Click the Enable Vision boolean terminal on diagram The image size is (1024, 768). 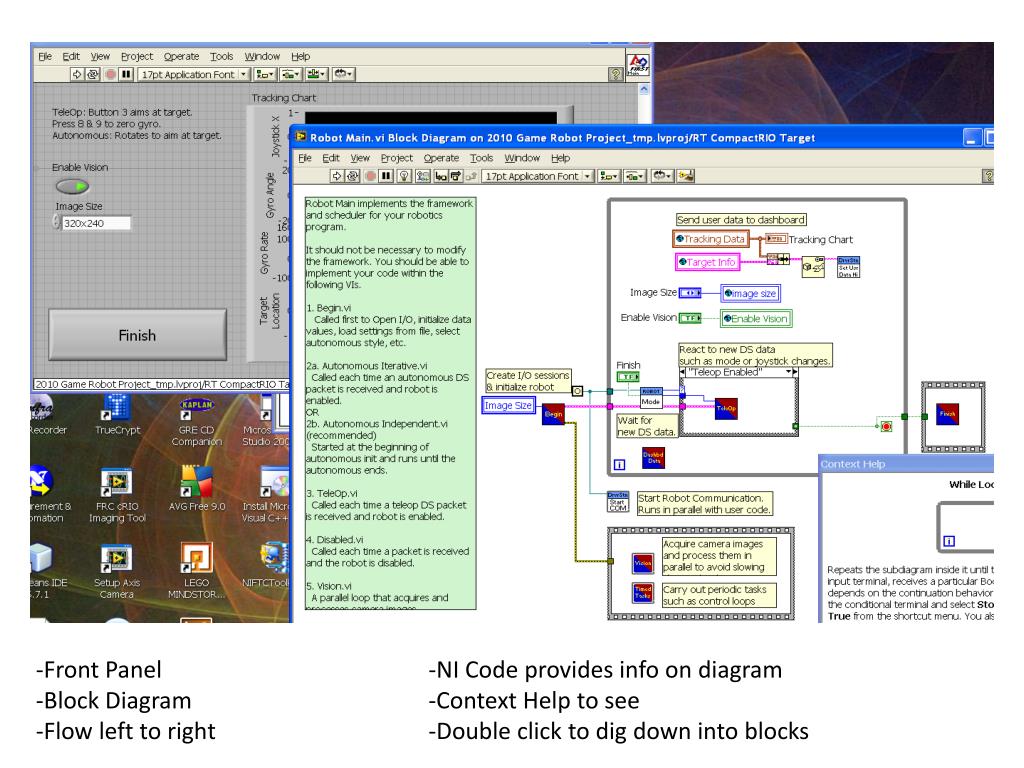pos(690,318)
